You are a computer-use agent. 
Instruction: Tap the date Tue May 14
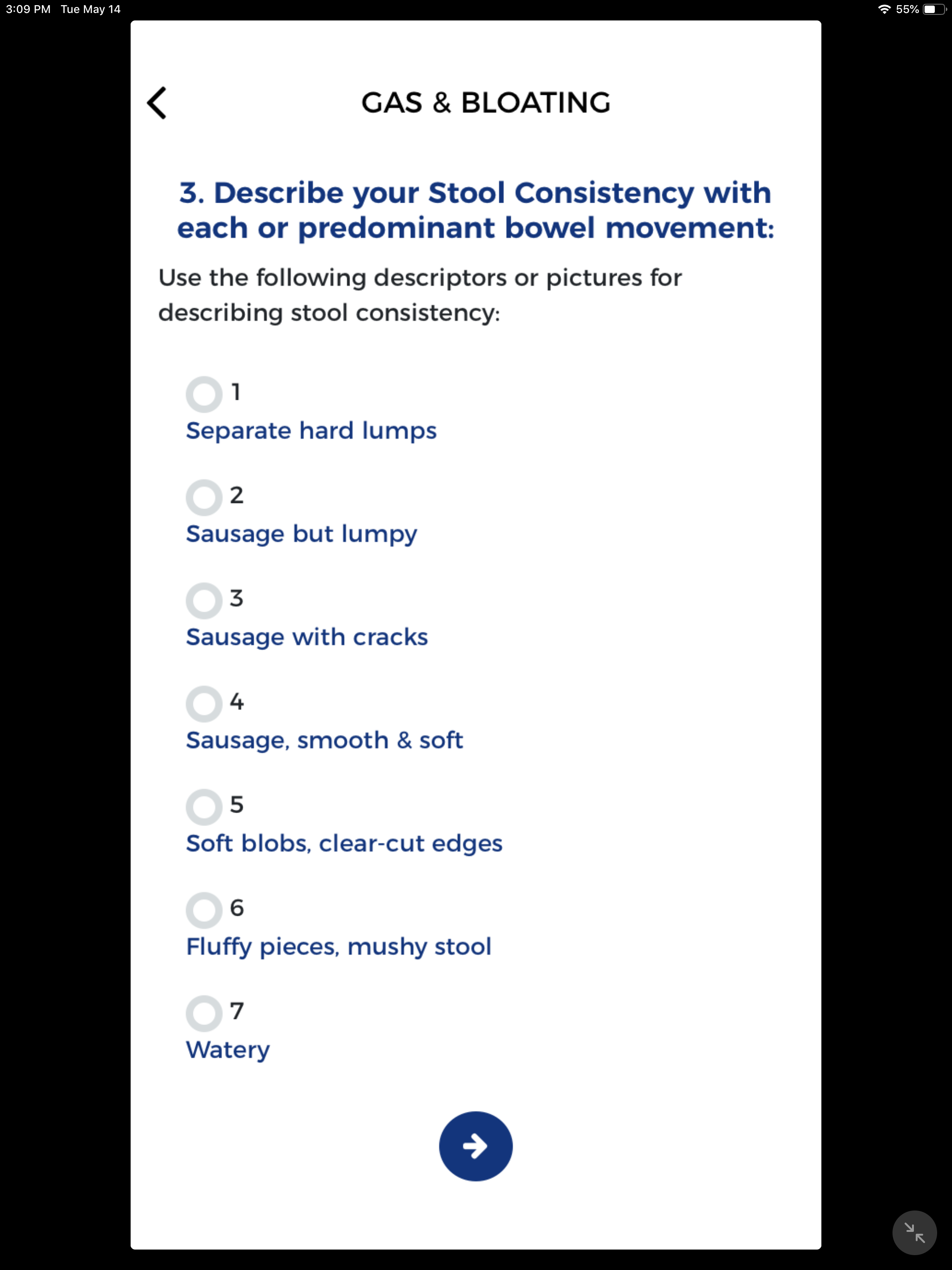pos(90,9)
